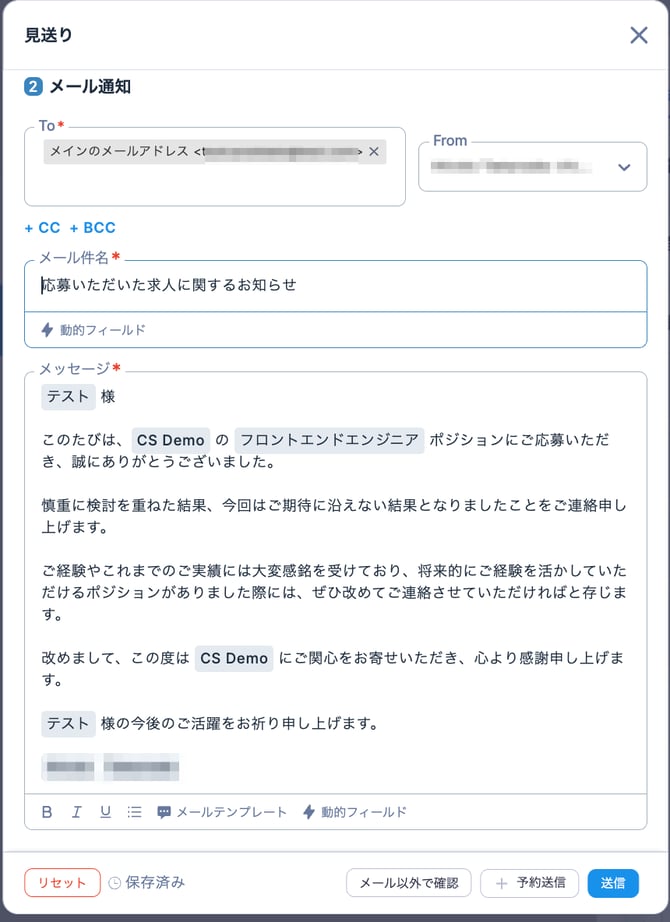Click the bold formatting icon
Viewport: 670px width, 922px height.
click(47, 812)
